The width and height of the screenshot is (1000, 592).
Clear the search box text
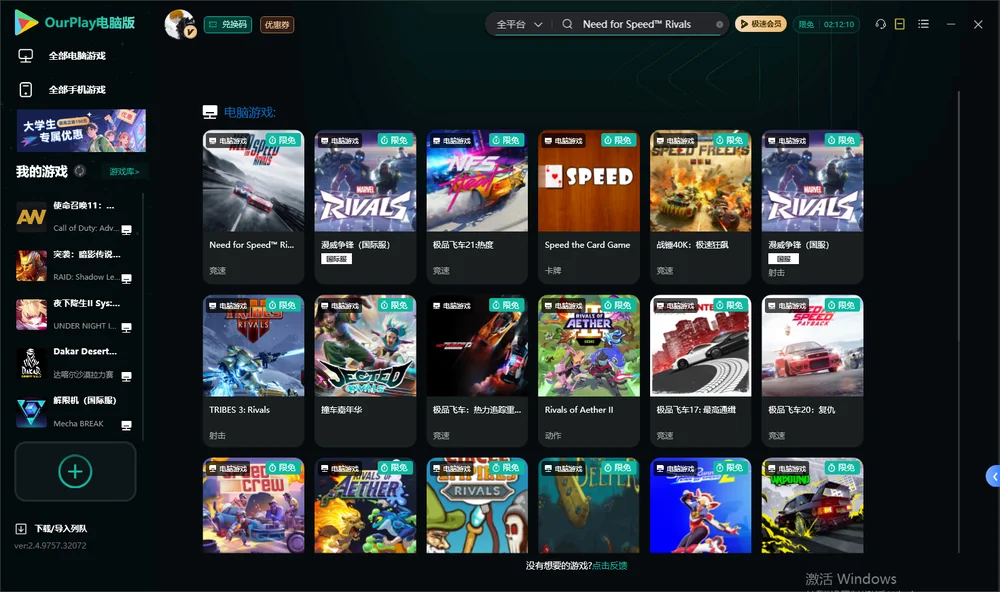pos(719,25)
